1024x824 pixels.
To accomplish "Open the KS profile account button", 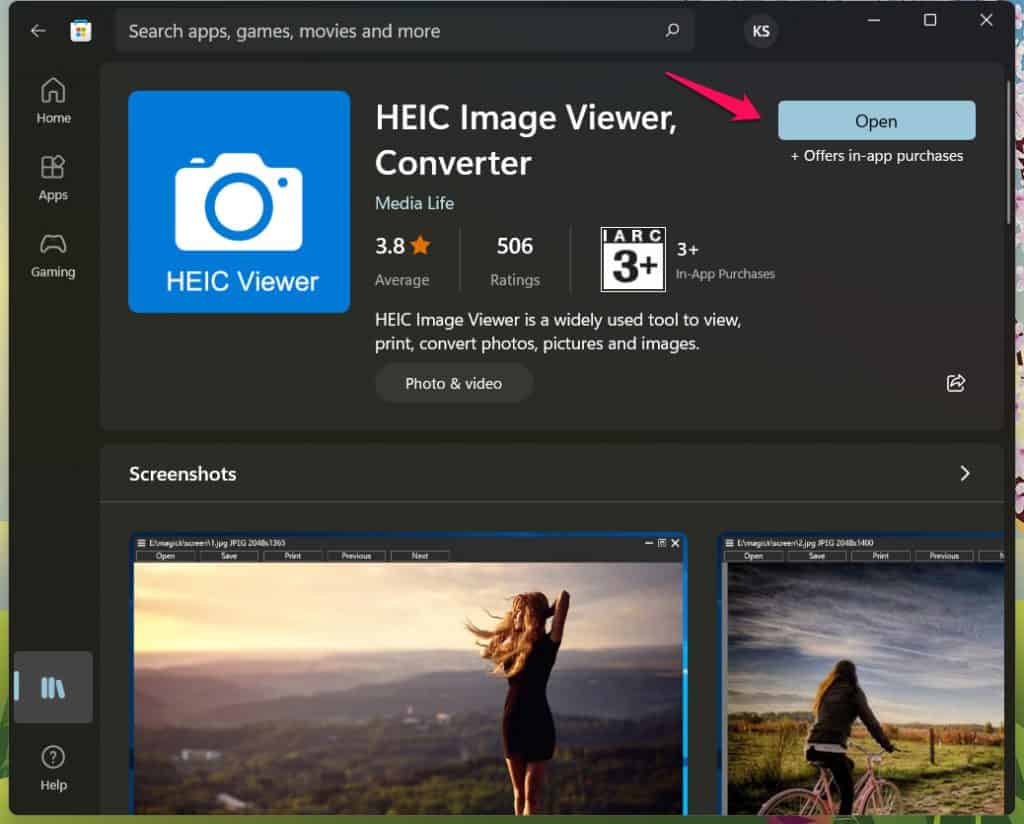I will 761,31.
